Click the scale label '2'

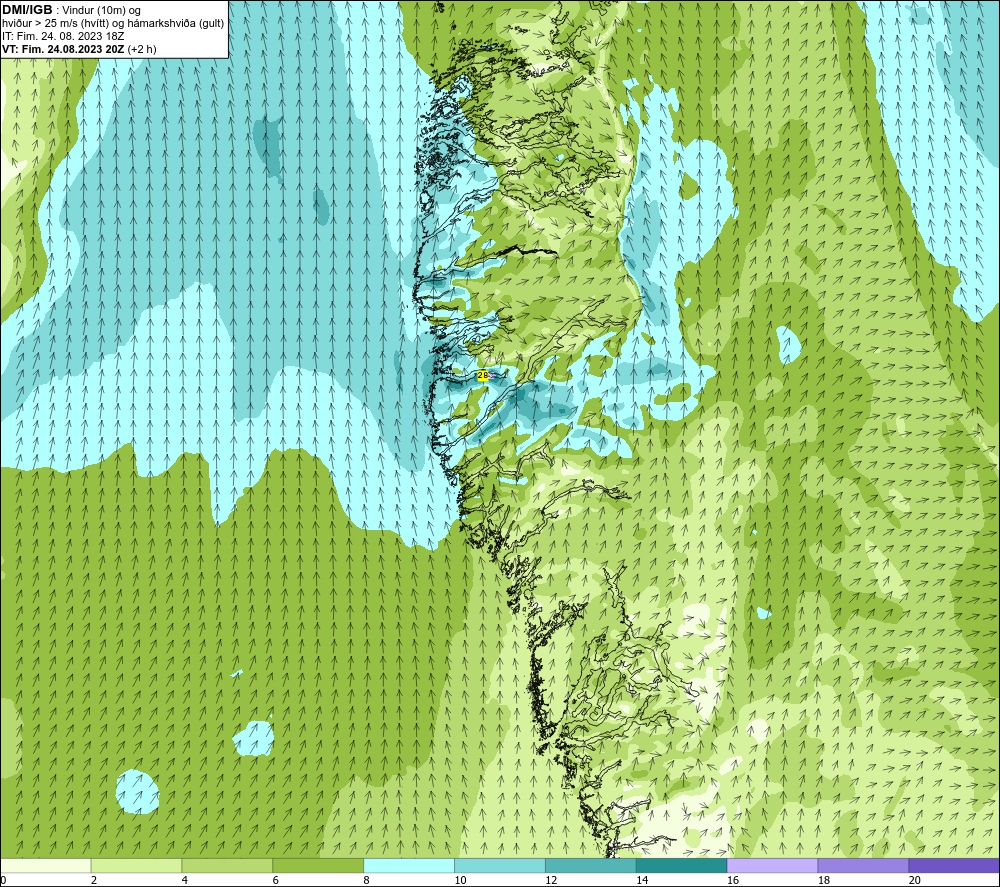point(94,880)
